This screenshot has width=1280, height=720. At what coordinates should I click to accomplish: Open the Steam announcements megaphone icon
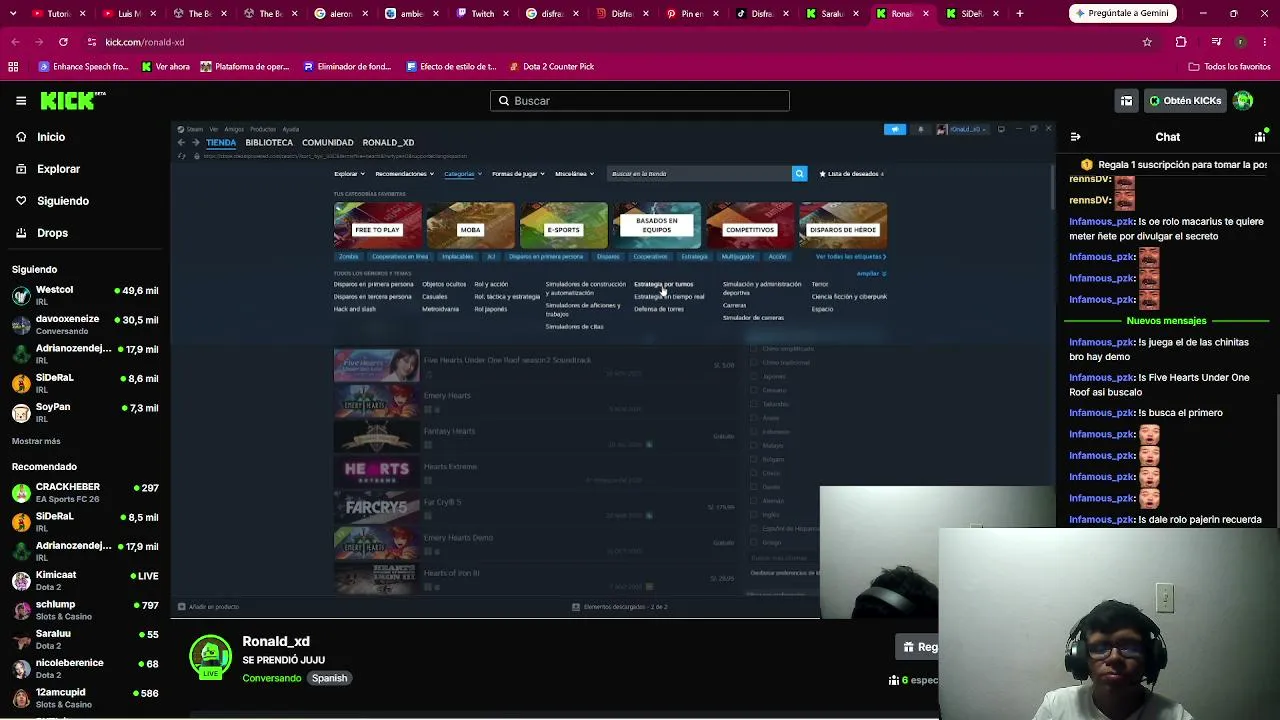coord(895,129)
